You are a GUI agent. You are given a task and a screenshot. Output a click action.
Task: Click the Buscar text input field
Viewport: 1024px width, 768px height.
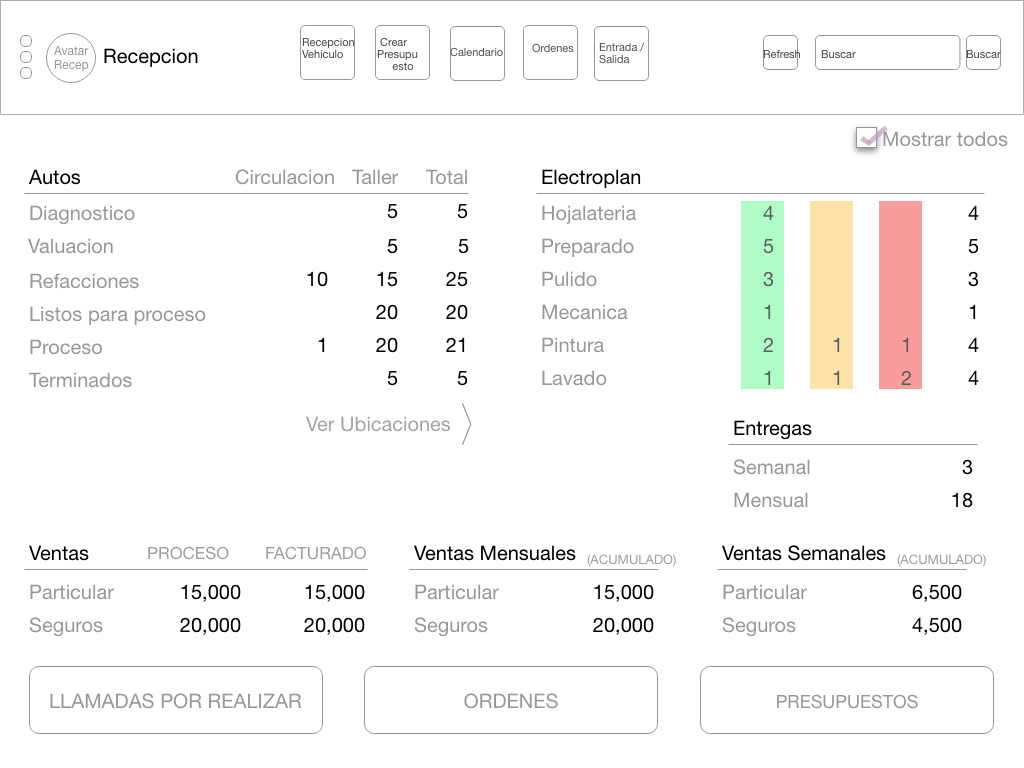[887, 54]
